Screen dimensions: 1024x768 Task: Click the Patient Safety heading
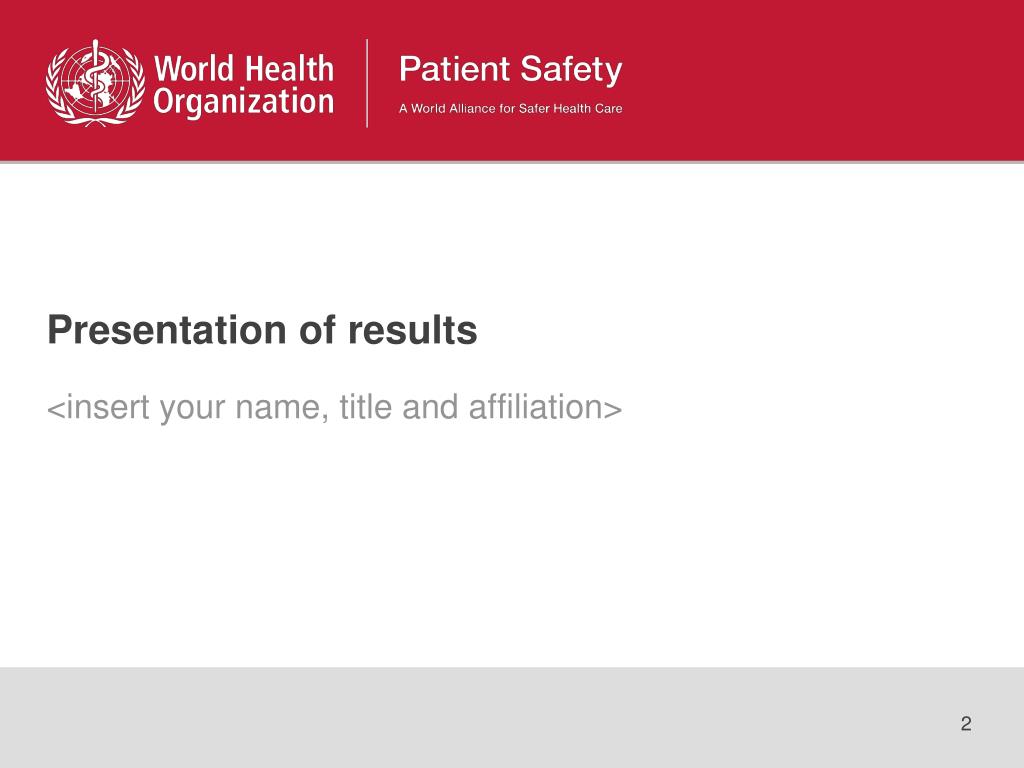[x=510, y=70]
